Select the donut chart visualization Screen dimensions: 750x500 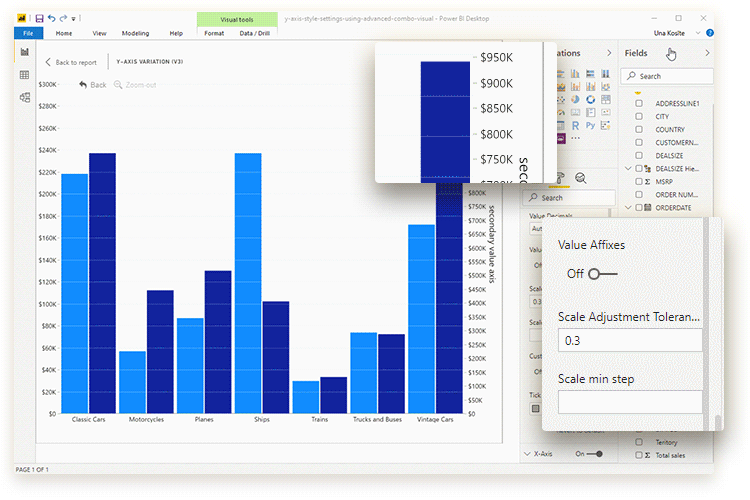tap(591, 100)
